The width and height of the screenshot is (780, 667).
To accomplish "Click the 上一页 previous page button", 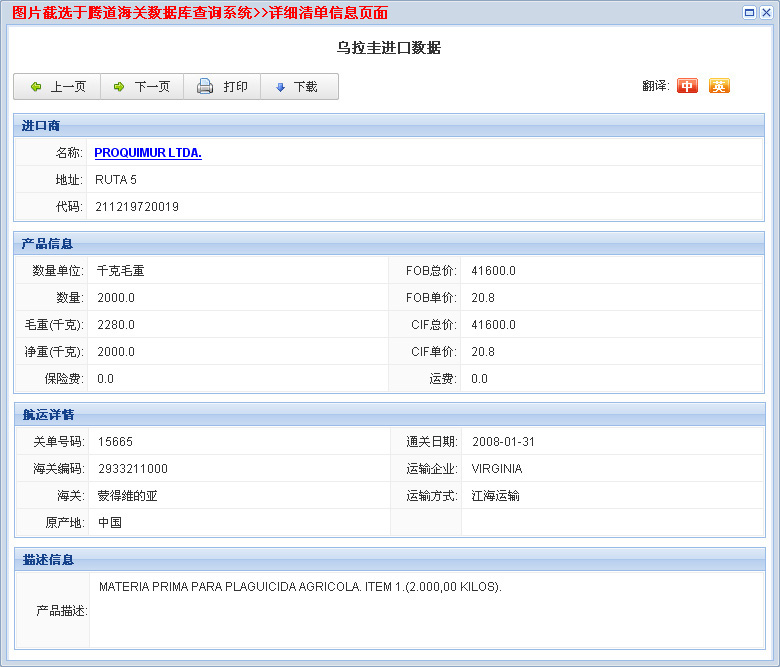I will point(58,87).
